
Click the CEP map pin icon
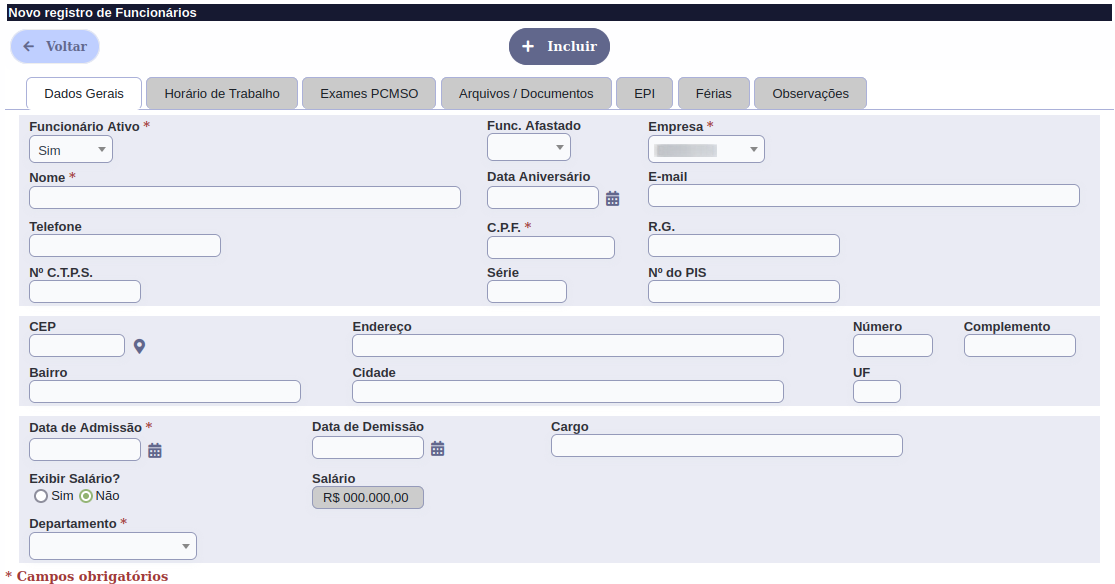coord(140,346)
